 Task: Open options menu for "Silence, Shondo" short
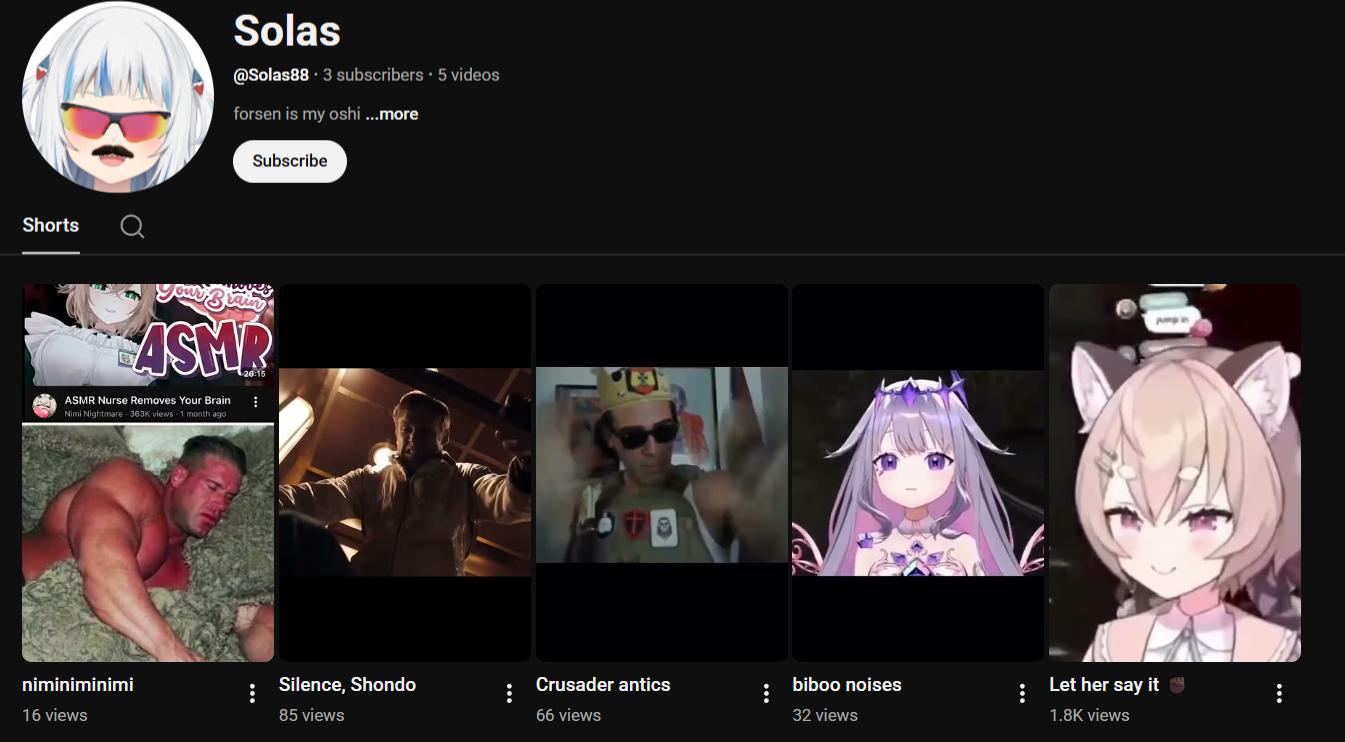pos(509,693)
